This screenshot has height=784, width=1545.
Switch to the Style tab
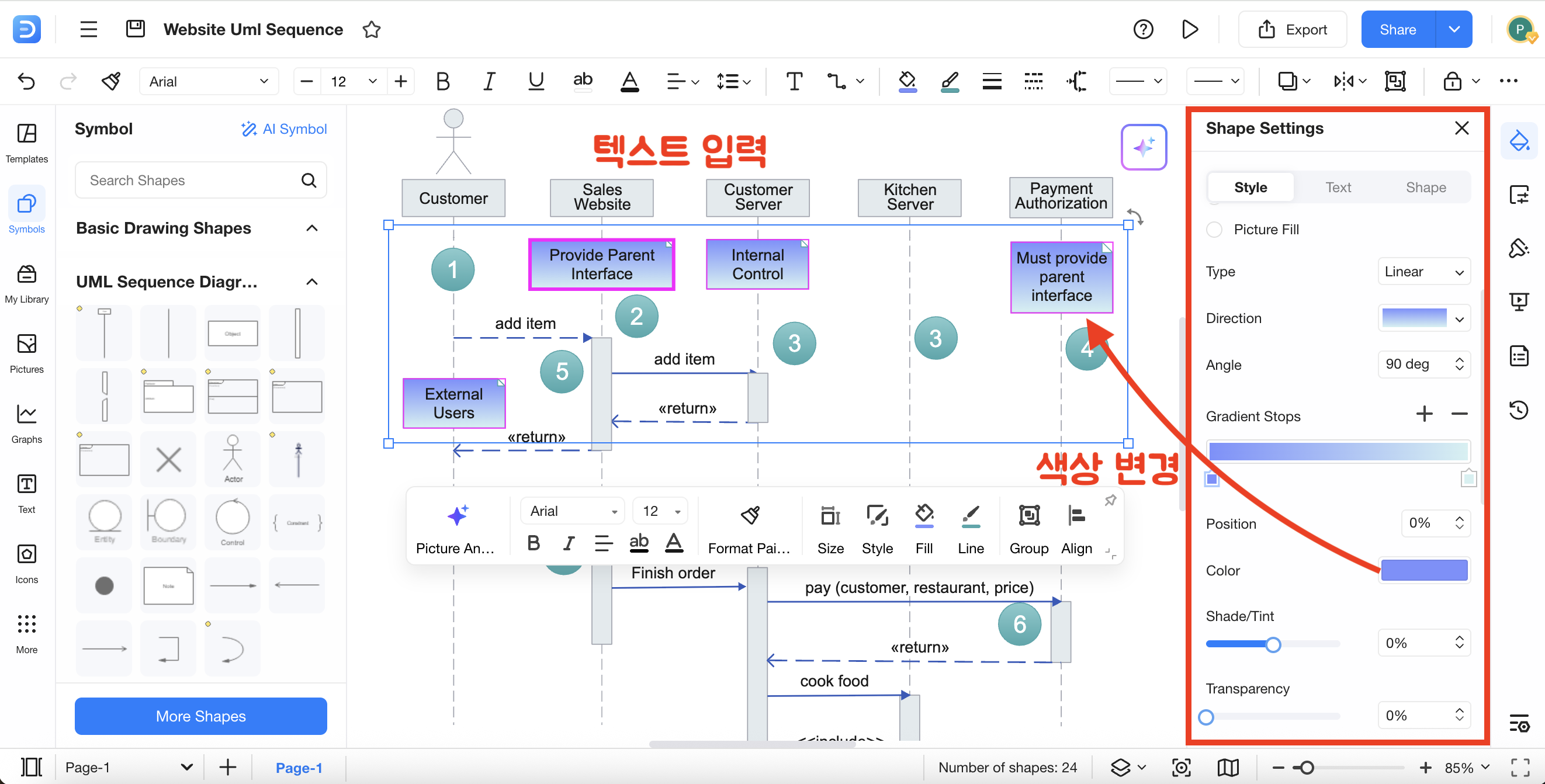pyautogui.click(x=1250, y=187)
